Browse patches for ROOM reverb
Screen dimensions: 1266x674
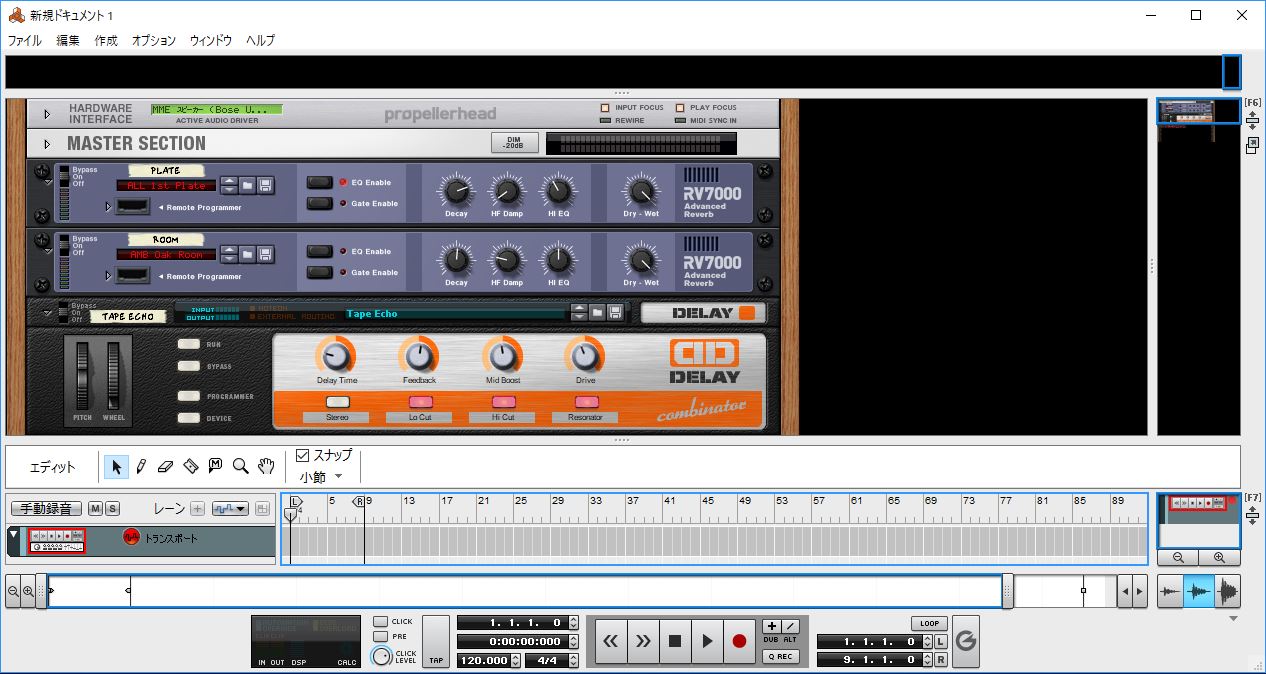click(x=247, y=254)
